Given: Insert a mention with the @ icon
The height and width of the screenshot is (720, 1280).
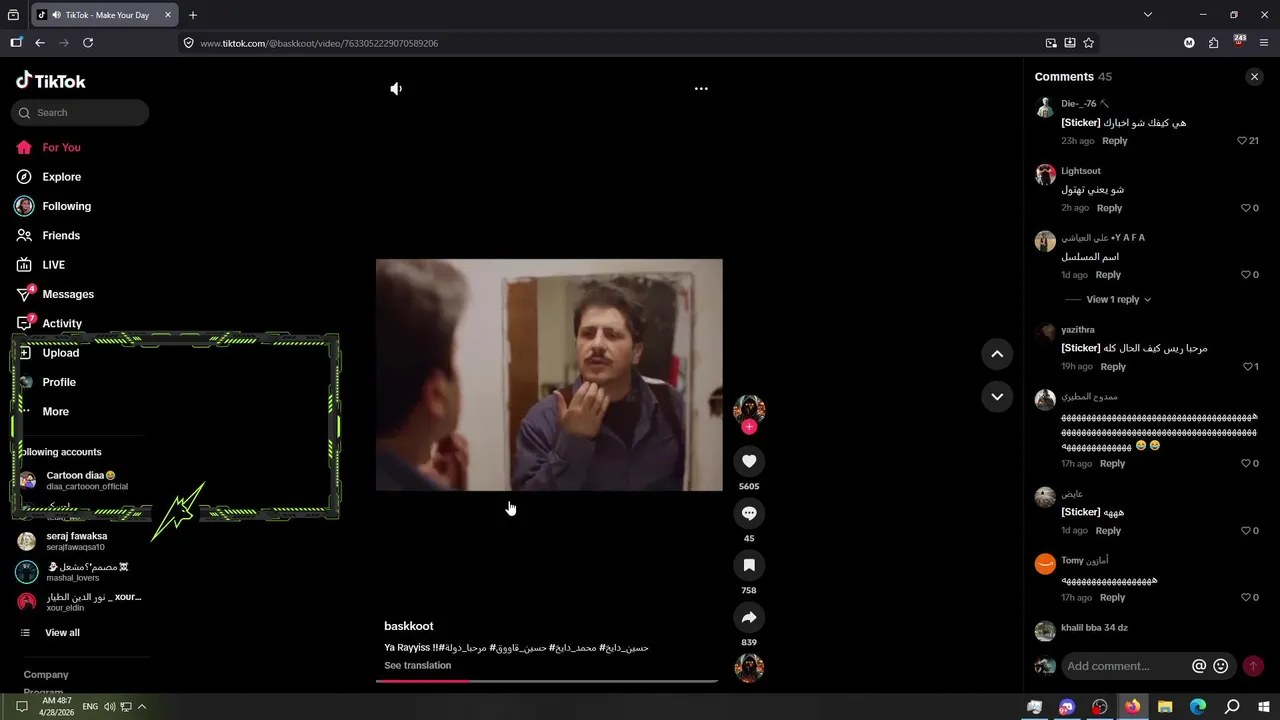Looking at the screenshot, I should pos(1199,666).
